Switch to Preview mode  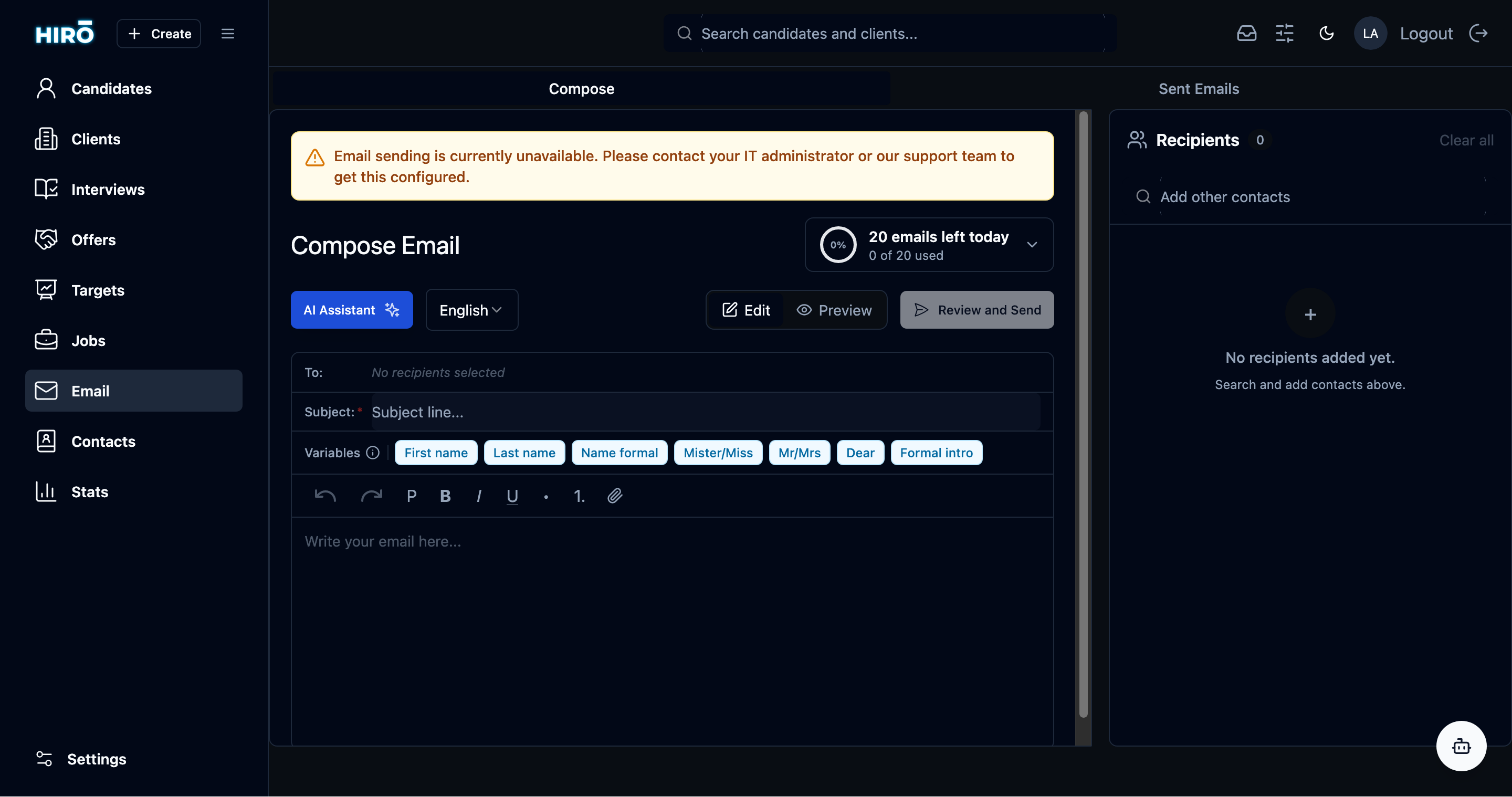click(x=834, y=310)
